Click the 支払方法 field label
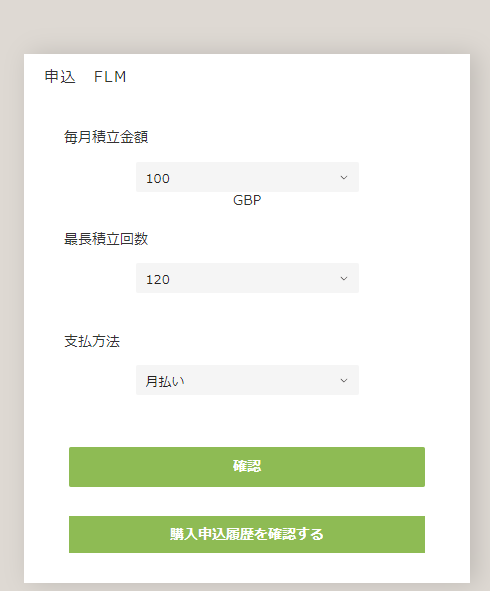Viewport: 490px width, 591px height. click(x=92, y=341)
